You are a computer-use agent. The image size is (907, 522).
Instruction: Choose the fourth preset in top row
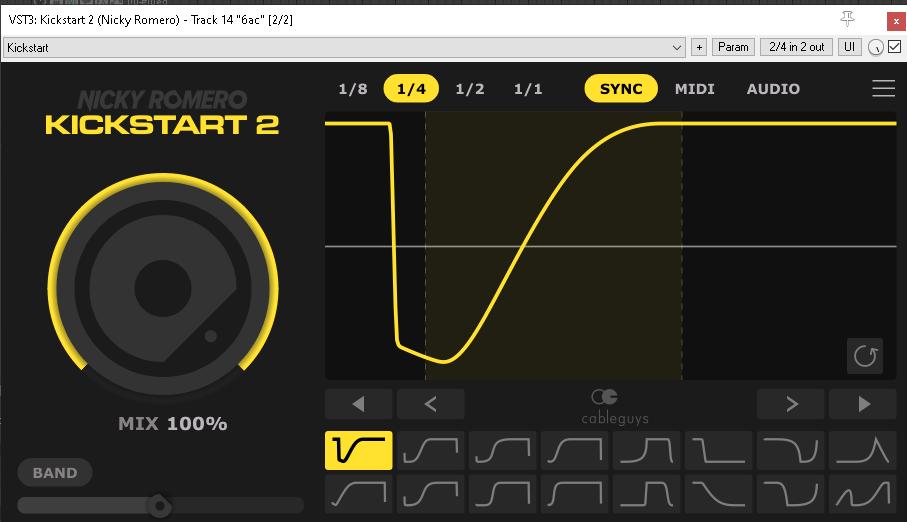click(574, 450)
